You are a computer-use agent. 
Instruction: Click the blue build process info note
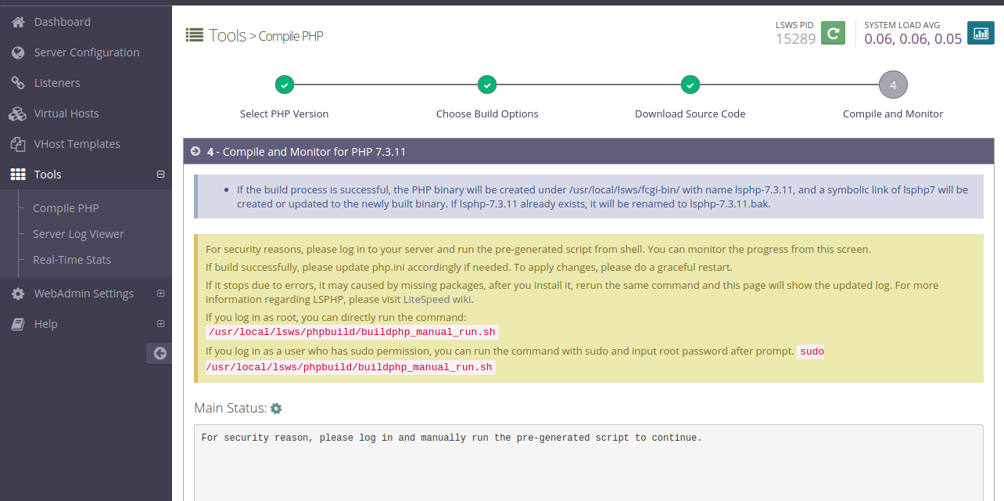point(588,196)
